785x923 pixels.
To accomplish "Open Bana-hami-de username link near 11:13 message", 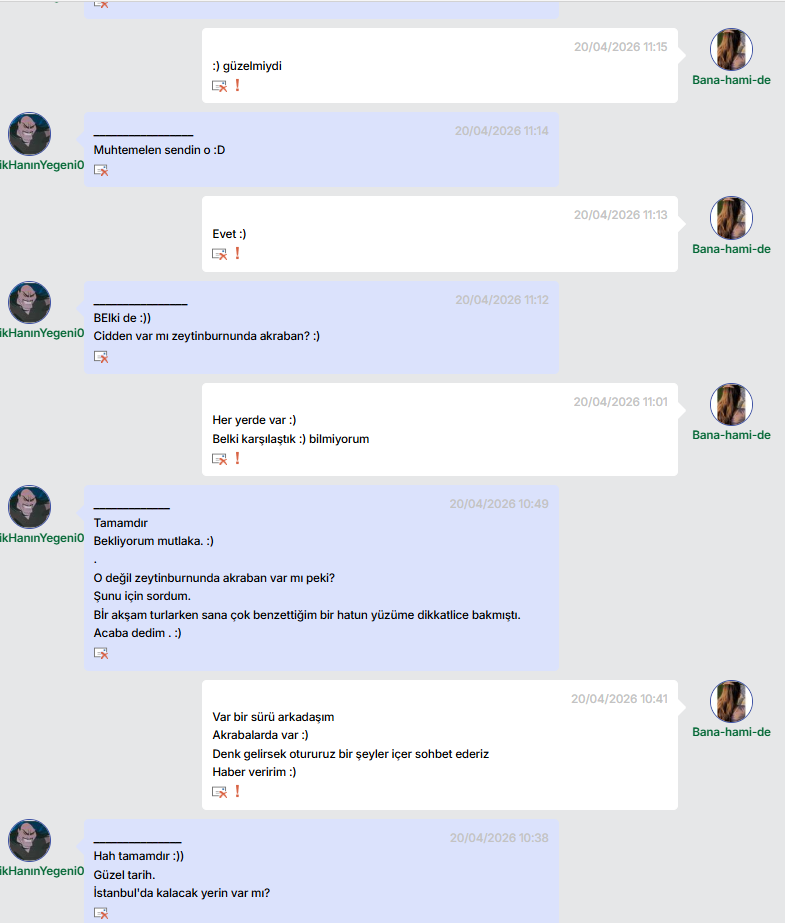I will click(731, 249).
